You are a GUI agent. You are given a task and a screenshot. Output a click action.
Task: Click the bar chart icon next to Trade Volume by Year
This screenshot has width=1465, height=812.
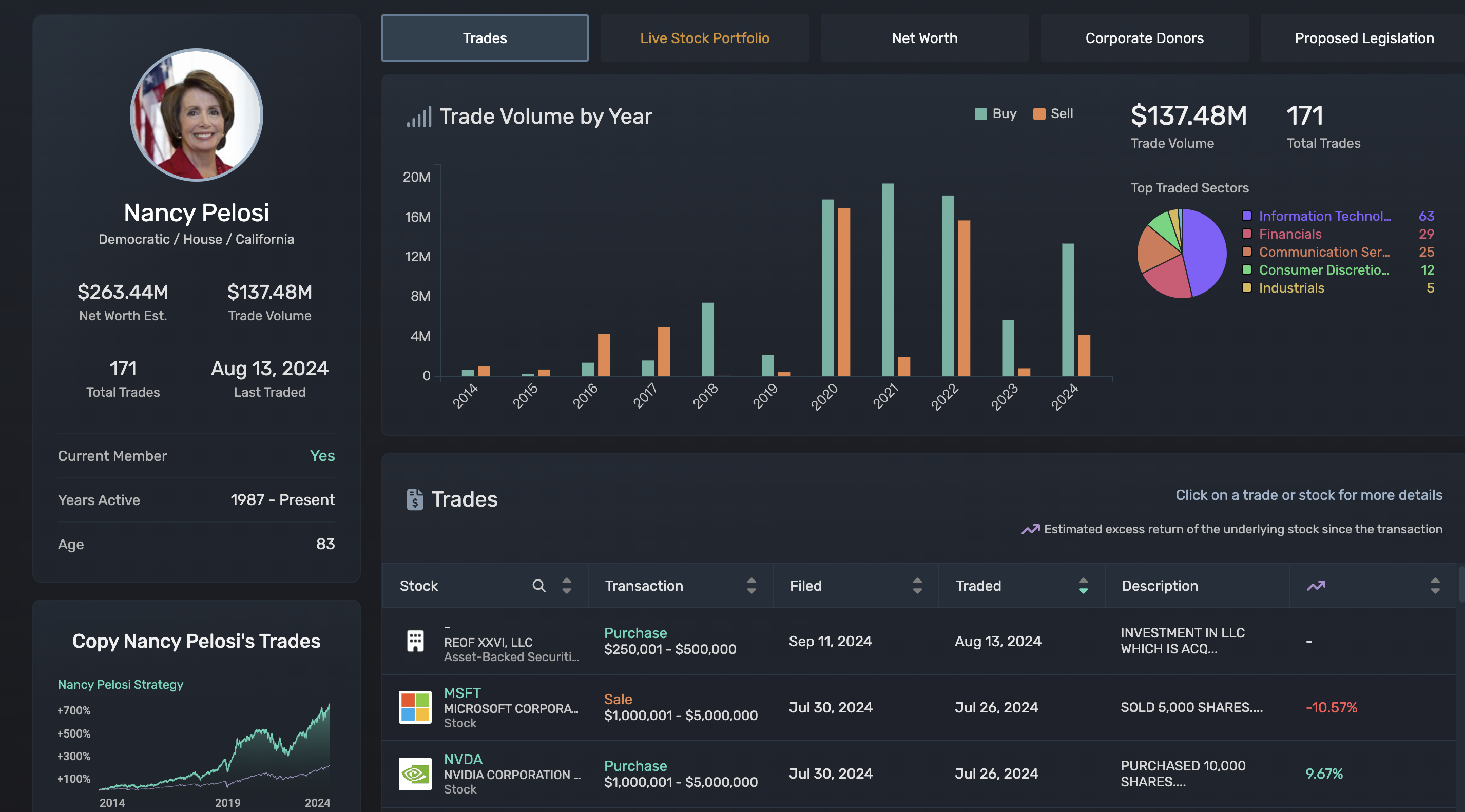[419, 117]
